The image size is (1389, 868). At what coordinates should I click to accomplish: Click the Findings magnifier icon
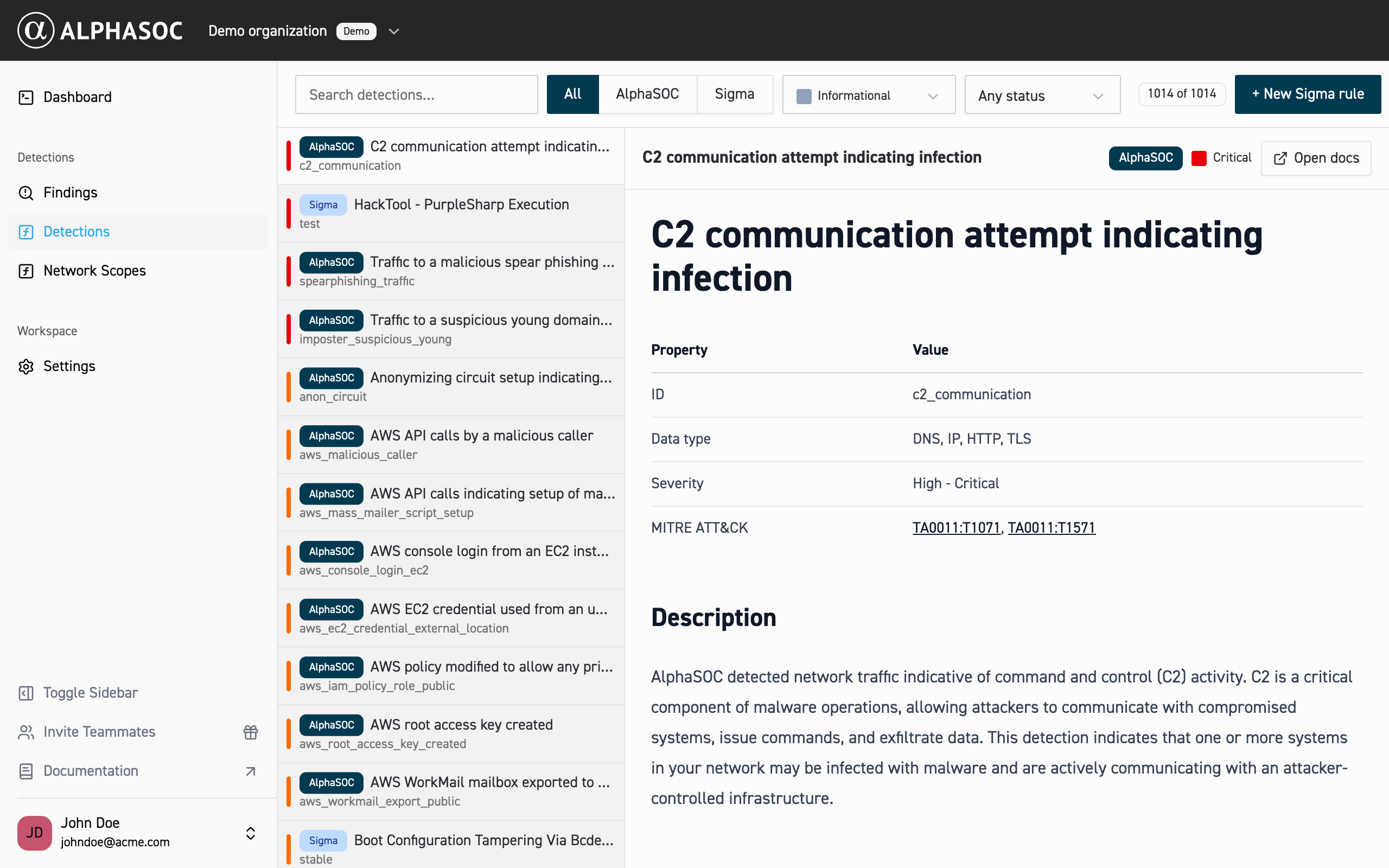tap(26, 193)
